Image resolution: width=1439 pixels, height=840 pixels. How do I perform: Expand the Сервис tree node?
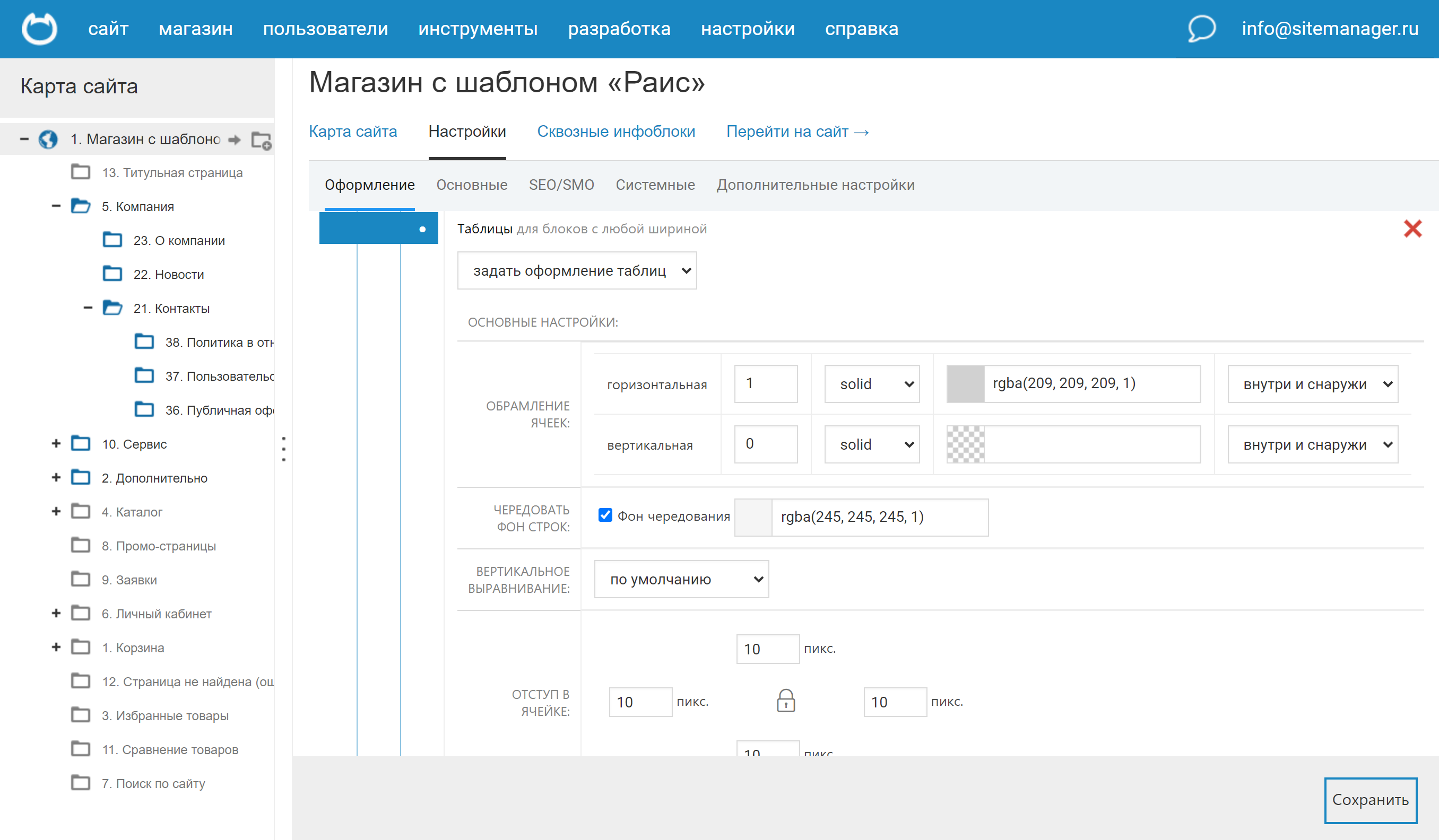[x=56, y=444]
